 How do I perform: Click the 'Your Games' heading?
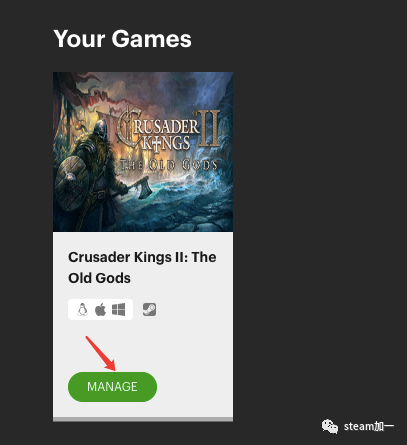123,39
